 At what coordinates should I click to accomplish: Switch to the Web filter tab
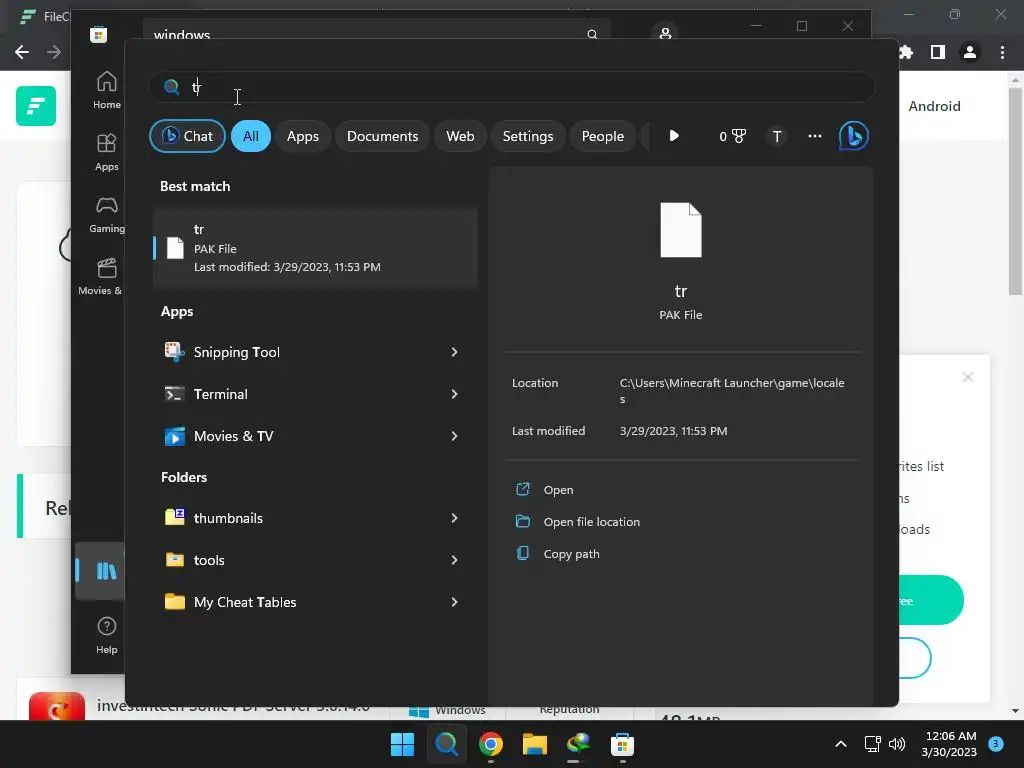460,136
